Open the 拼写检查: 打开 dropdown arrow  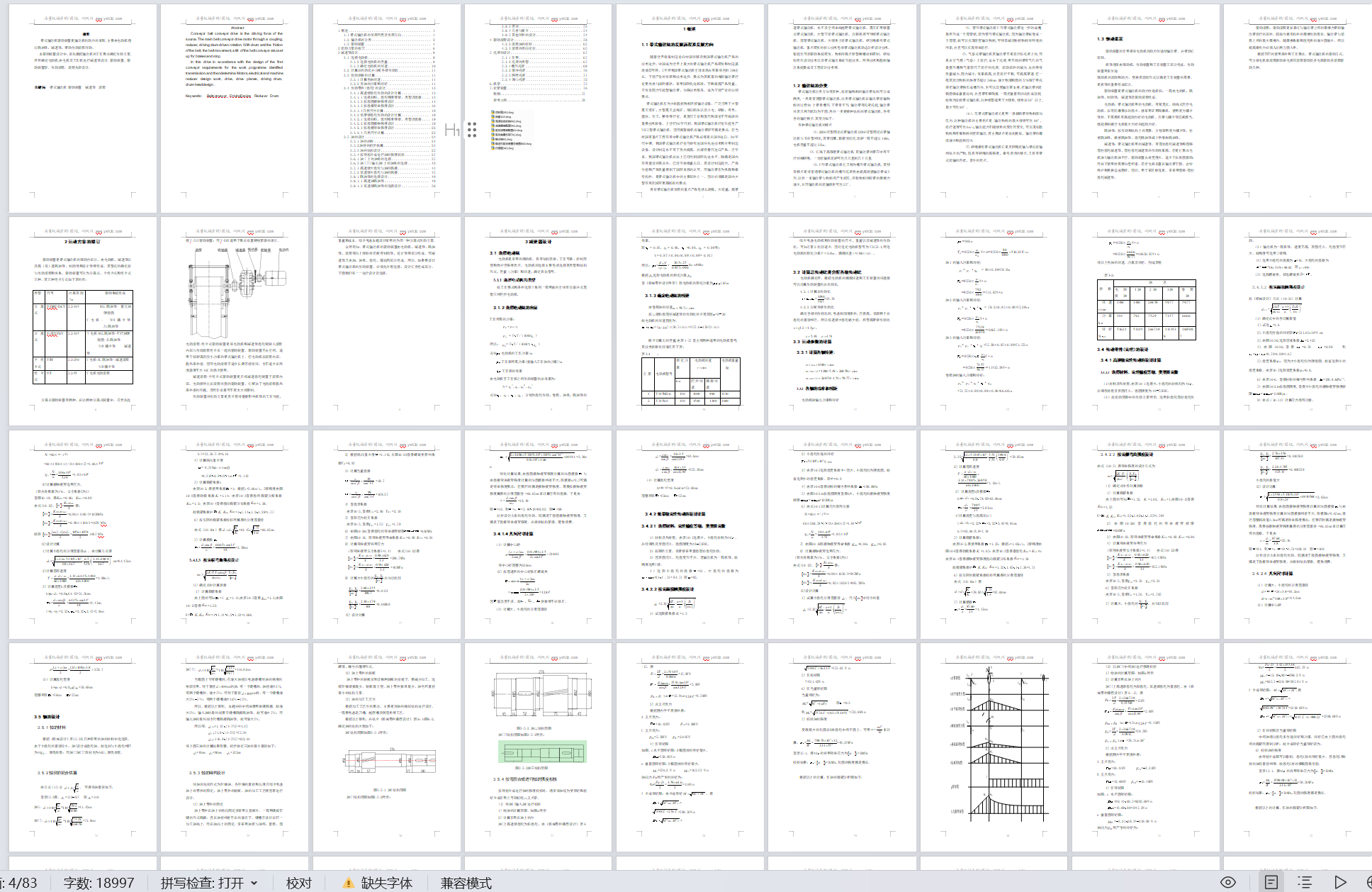[x=254, y=883]
